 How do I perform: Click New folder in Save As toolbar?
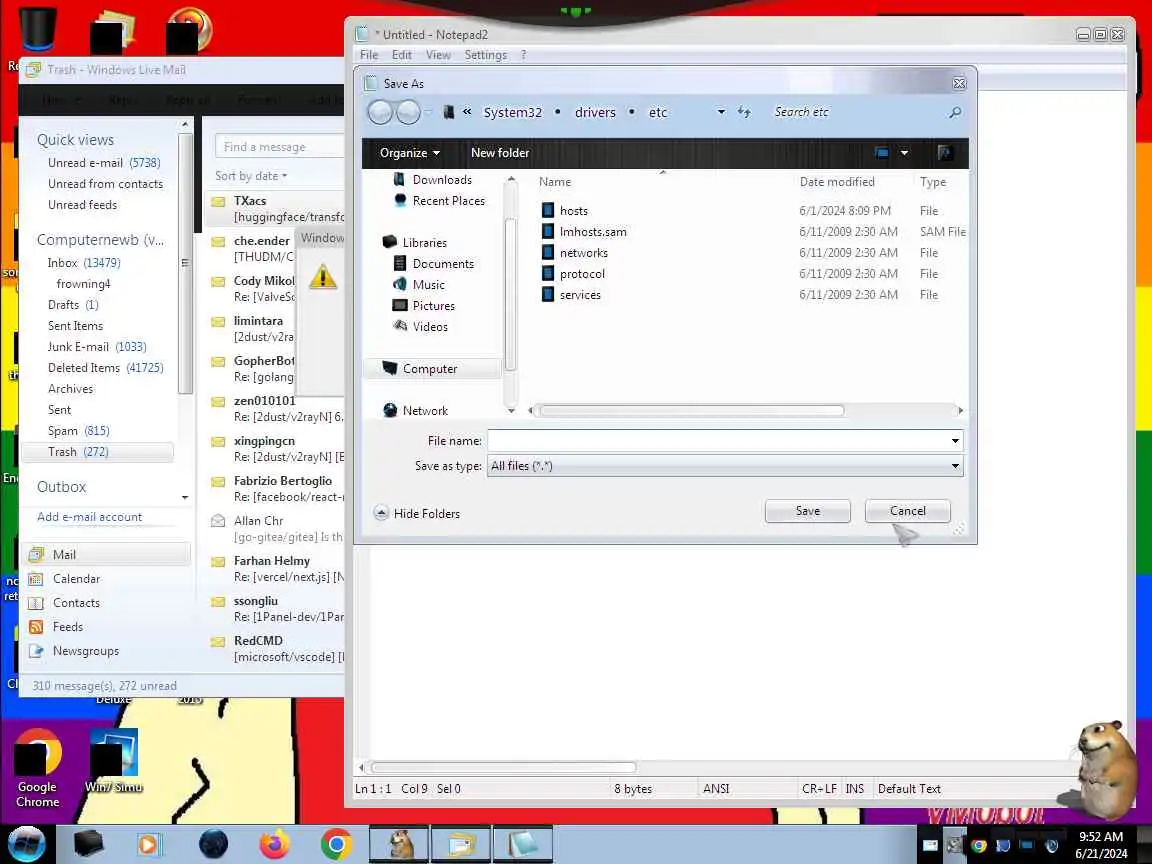500,153
